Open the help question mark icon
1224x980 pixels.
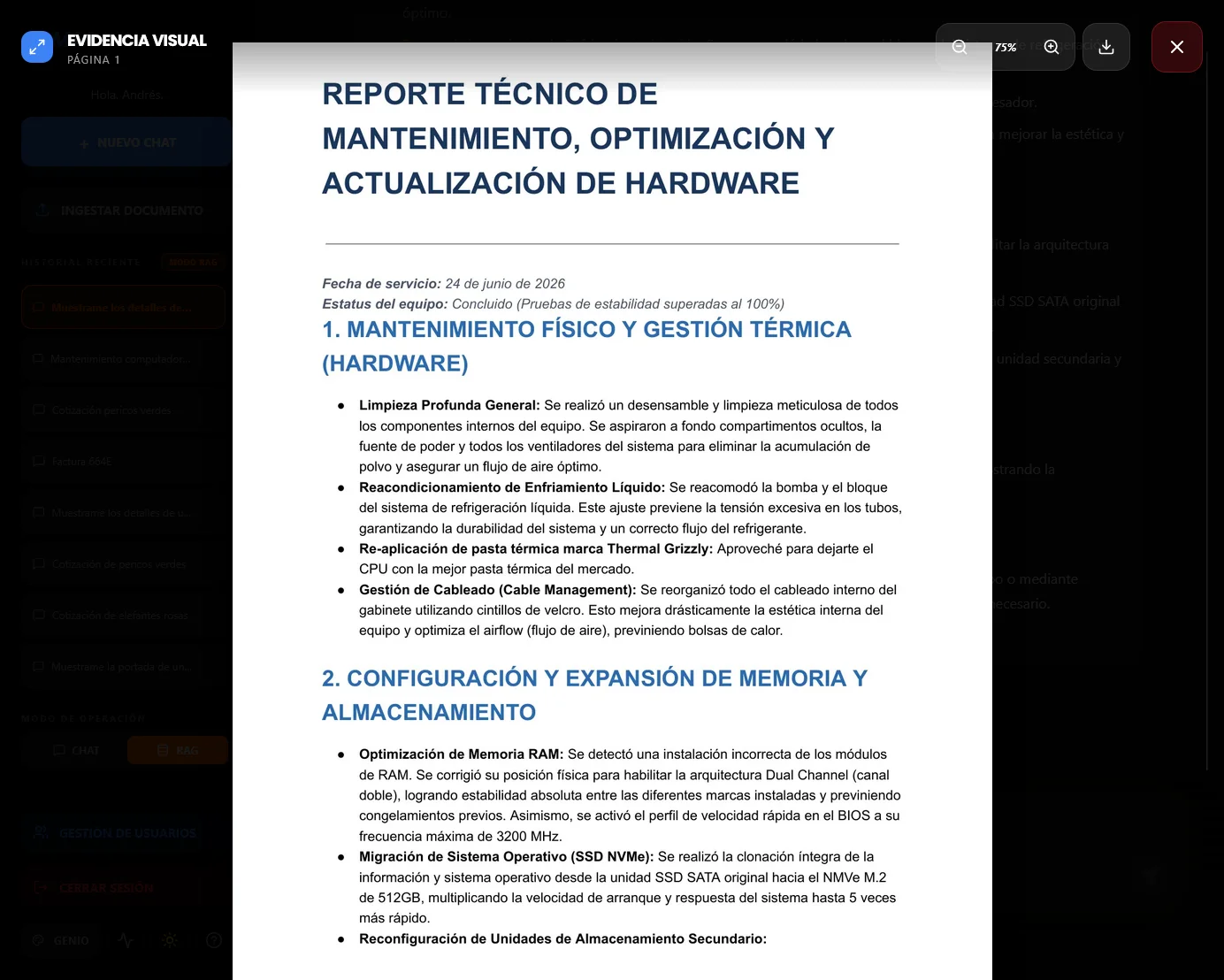[214, 940]
